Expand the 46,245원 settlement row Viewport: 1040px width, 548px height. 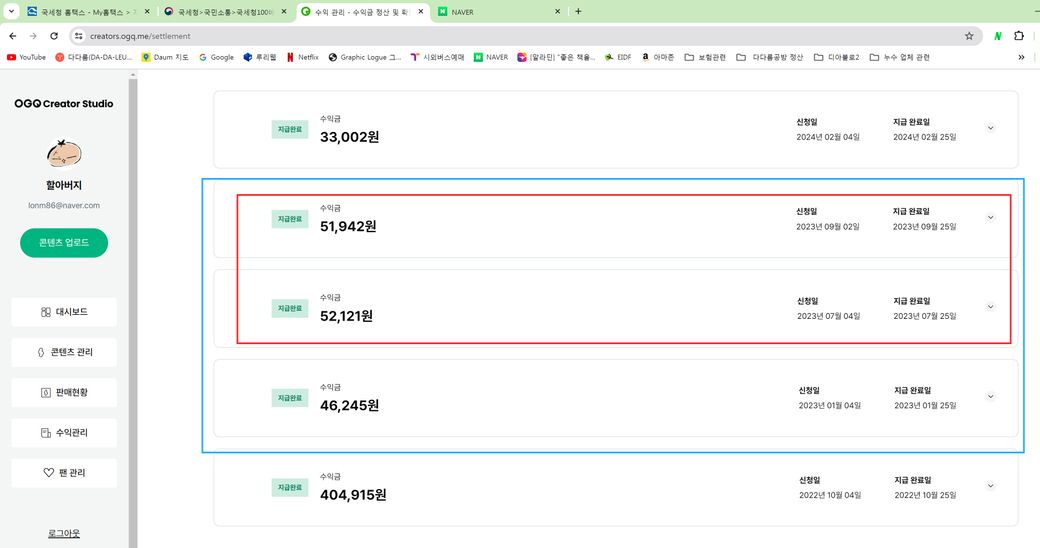click(990, 397)
